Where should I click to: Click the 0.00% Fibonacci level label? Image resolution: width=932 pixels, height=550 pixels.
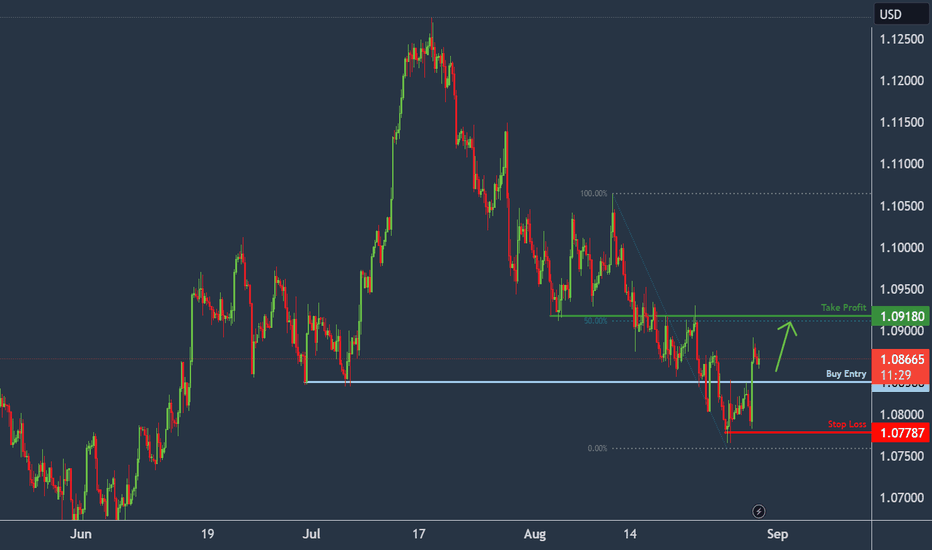click(597, 448)
